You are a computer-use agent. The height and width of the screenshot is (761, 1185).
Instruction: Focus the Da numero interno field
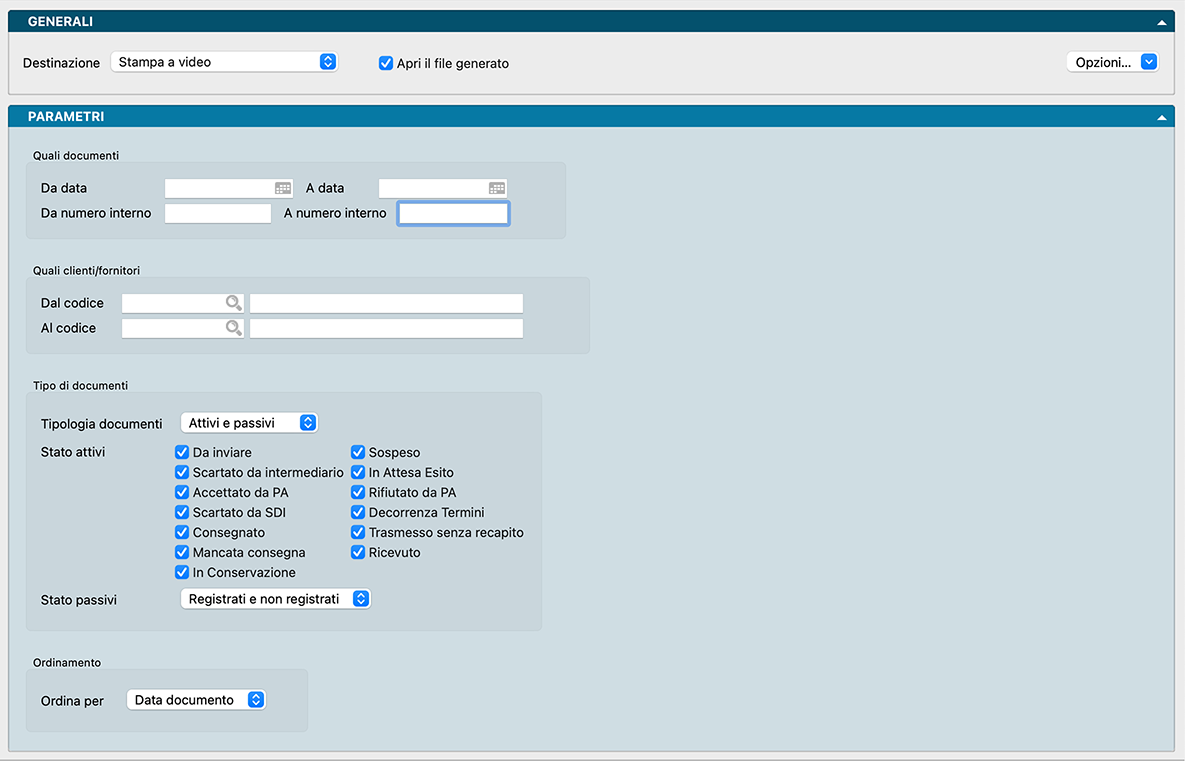(218, 213)
